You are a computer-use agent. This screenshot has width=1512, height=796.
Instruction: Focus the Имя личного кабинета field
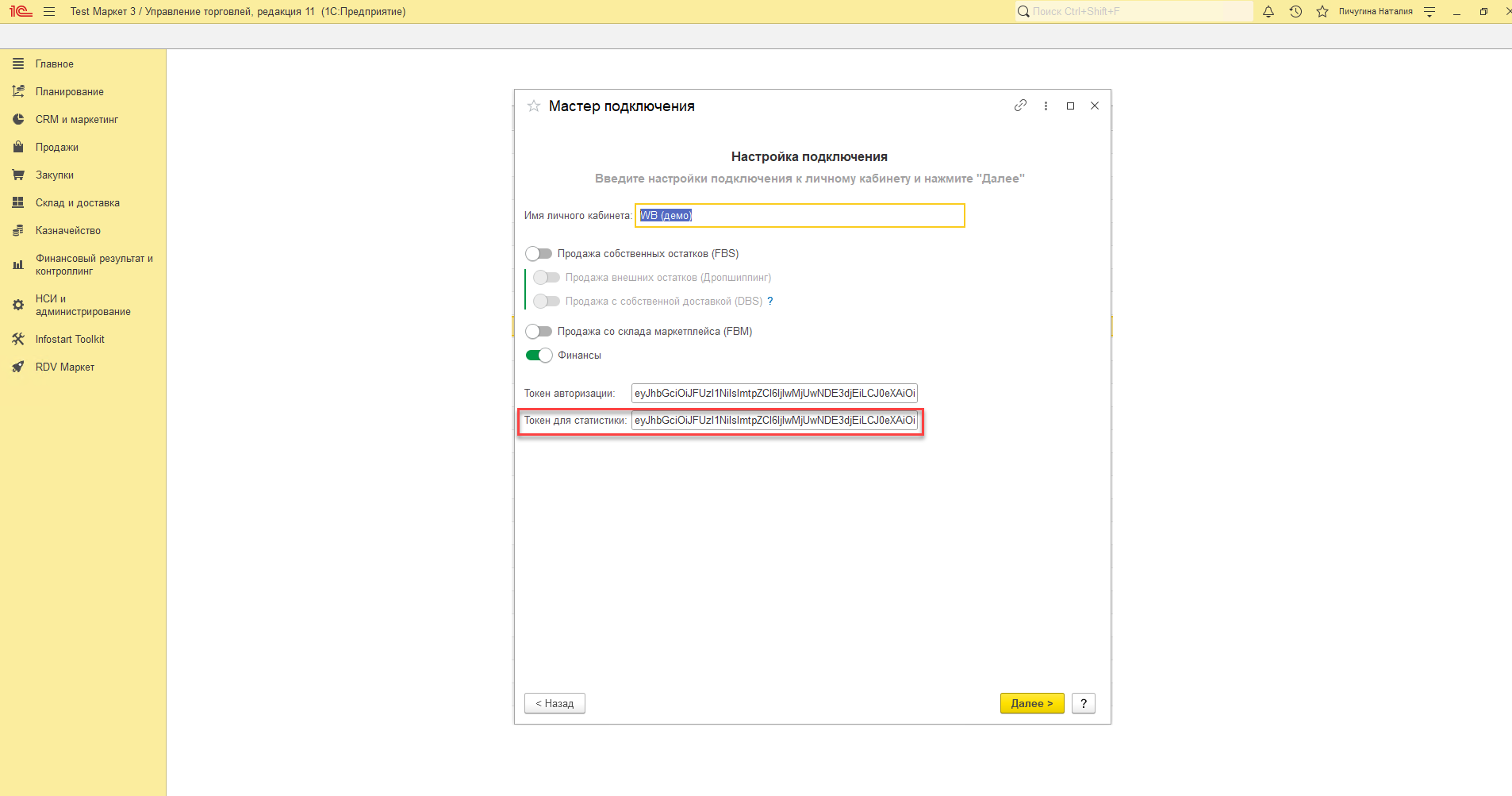click(800, 215)
